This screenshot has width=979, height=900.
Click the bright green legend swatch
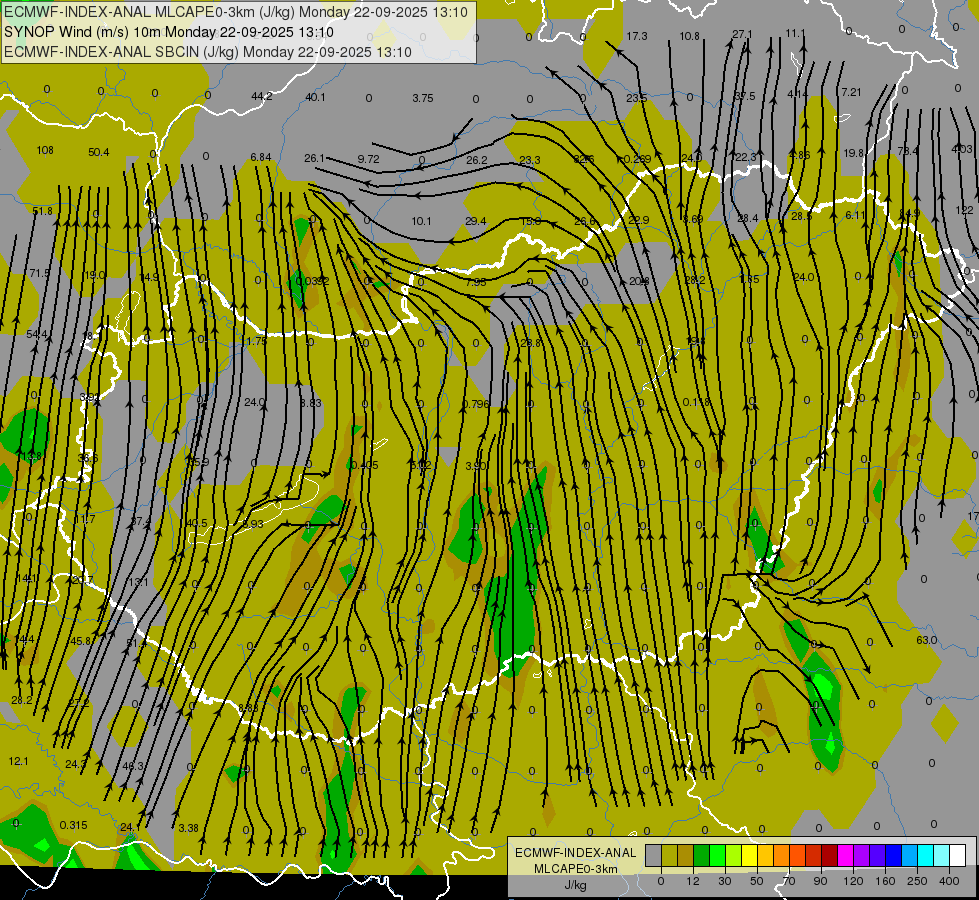(x=717, y=855)
